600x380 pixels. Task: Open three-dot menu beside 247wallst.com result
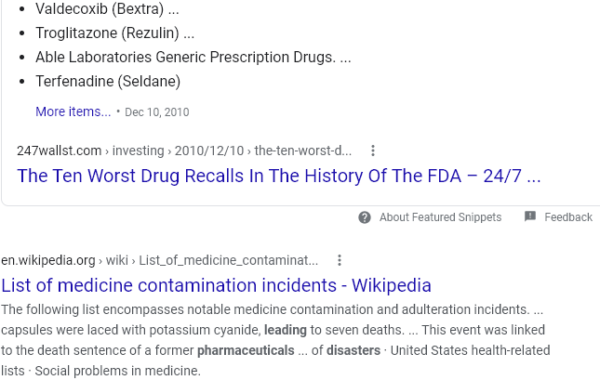coord(373,151)
